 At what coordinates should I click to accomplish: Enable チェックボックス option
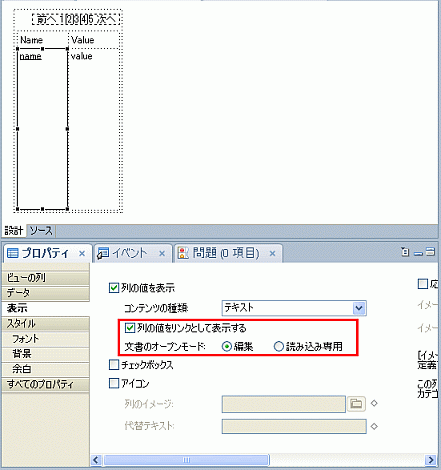point(114,365)
